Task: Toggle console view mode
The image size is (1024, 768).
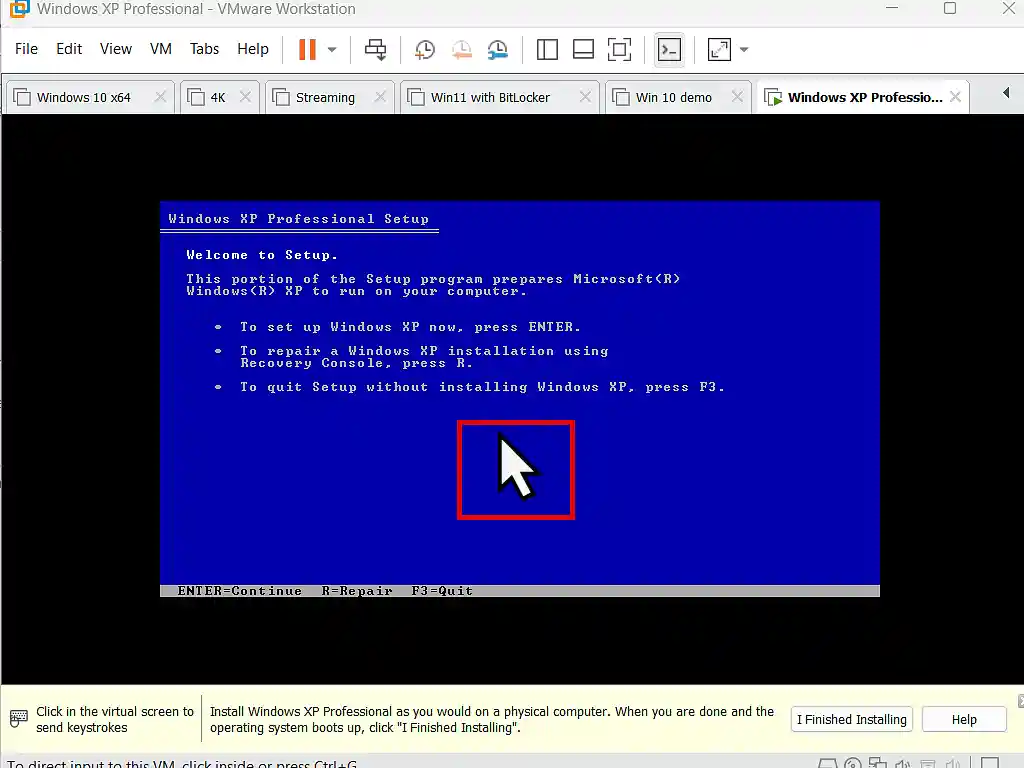Action: tap(669, 48)
